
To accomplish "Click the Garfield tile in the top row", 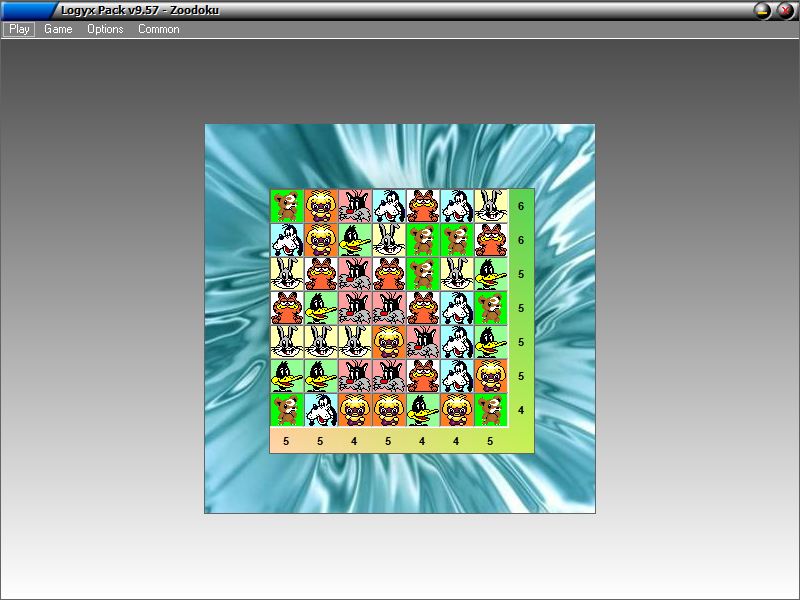I will pyautogui.click(x=423, y=206).
